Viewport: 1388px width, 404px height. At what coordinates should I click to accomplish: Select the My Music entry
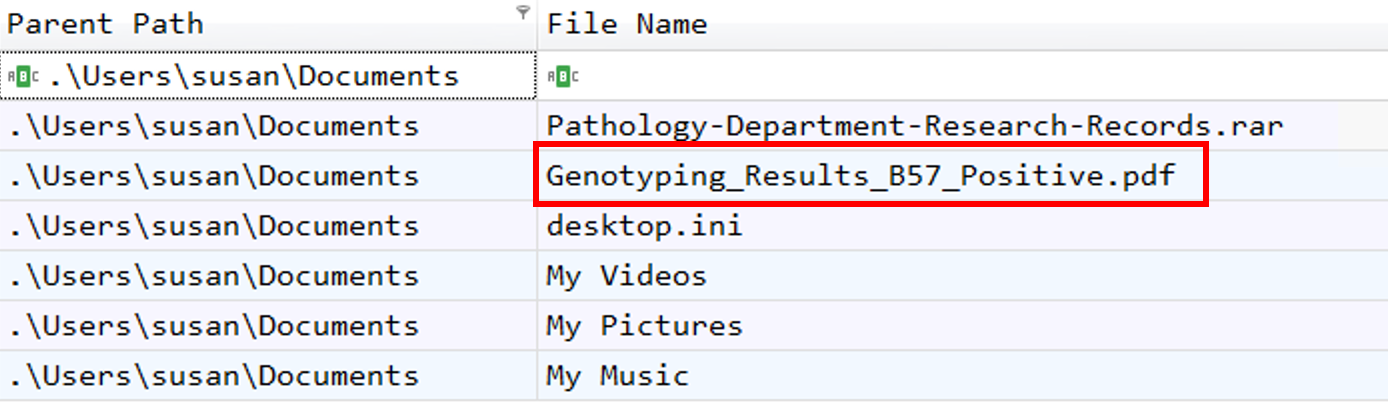click(617, 376)
